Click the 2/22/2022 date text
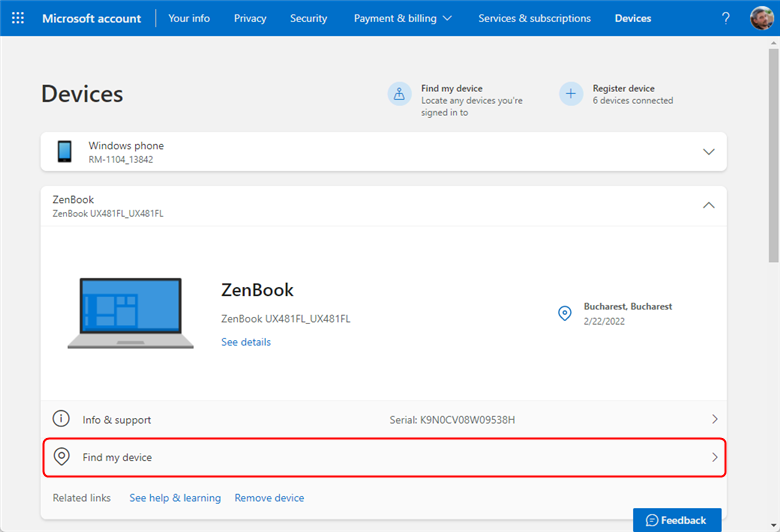This screenshot has width=780, height=532. [x=604, y=321]
